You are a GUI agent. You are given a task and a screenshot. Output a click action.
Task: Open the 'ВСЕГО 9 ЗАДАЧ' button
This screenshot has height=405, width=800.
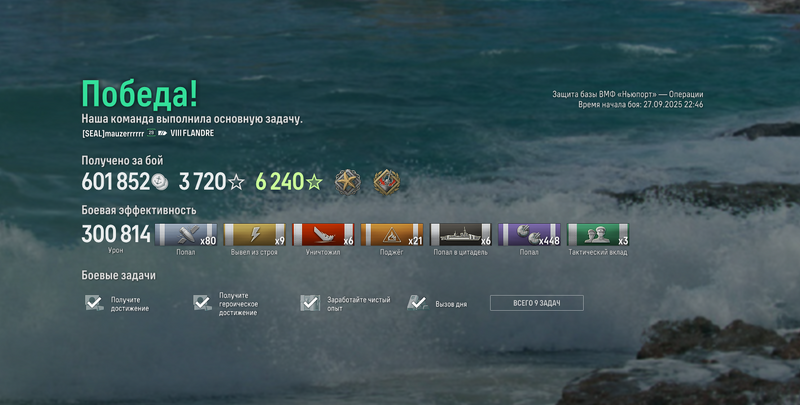tap(537, 303)
